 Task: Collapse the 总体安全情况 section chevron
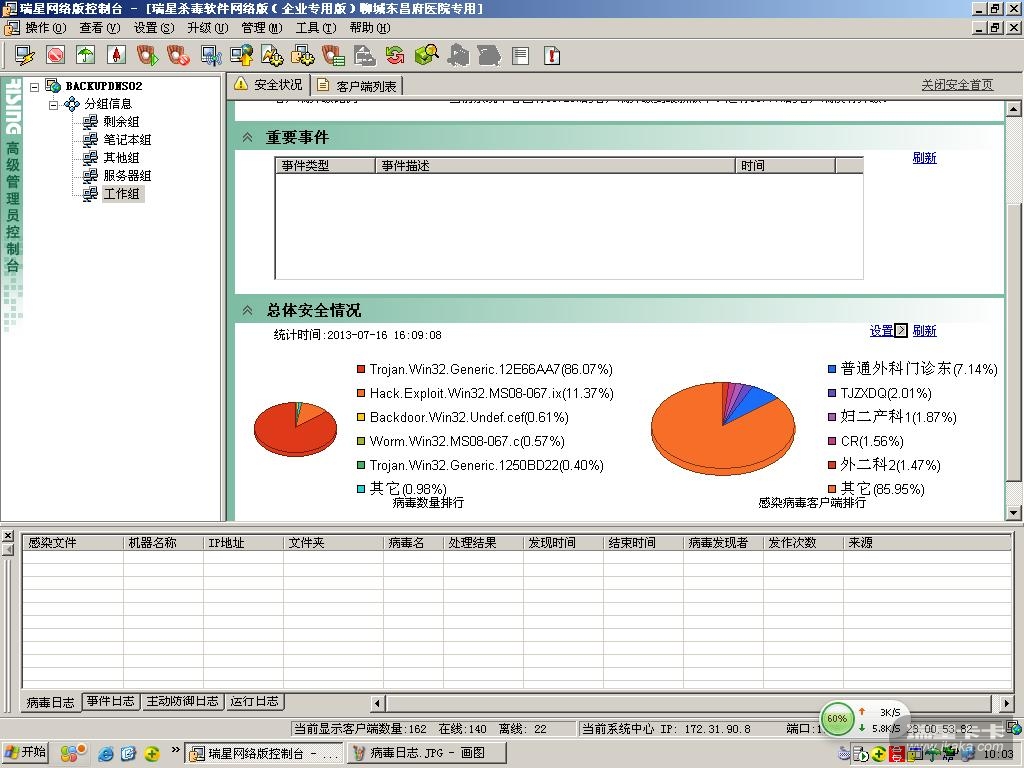(248, 310)
